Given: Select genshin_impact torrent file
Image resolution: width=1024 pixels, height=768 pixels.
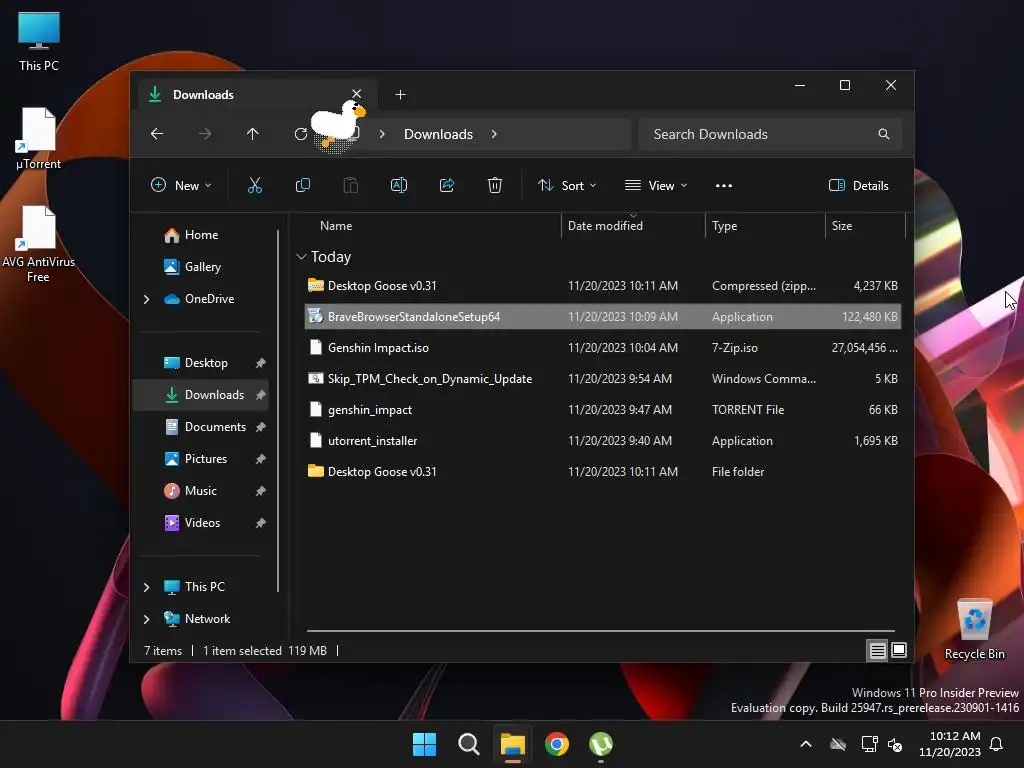Looking at the screenshot, I should 603,410.
